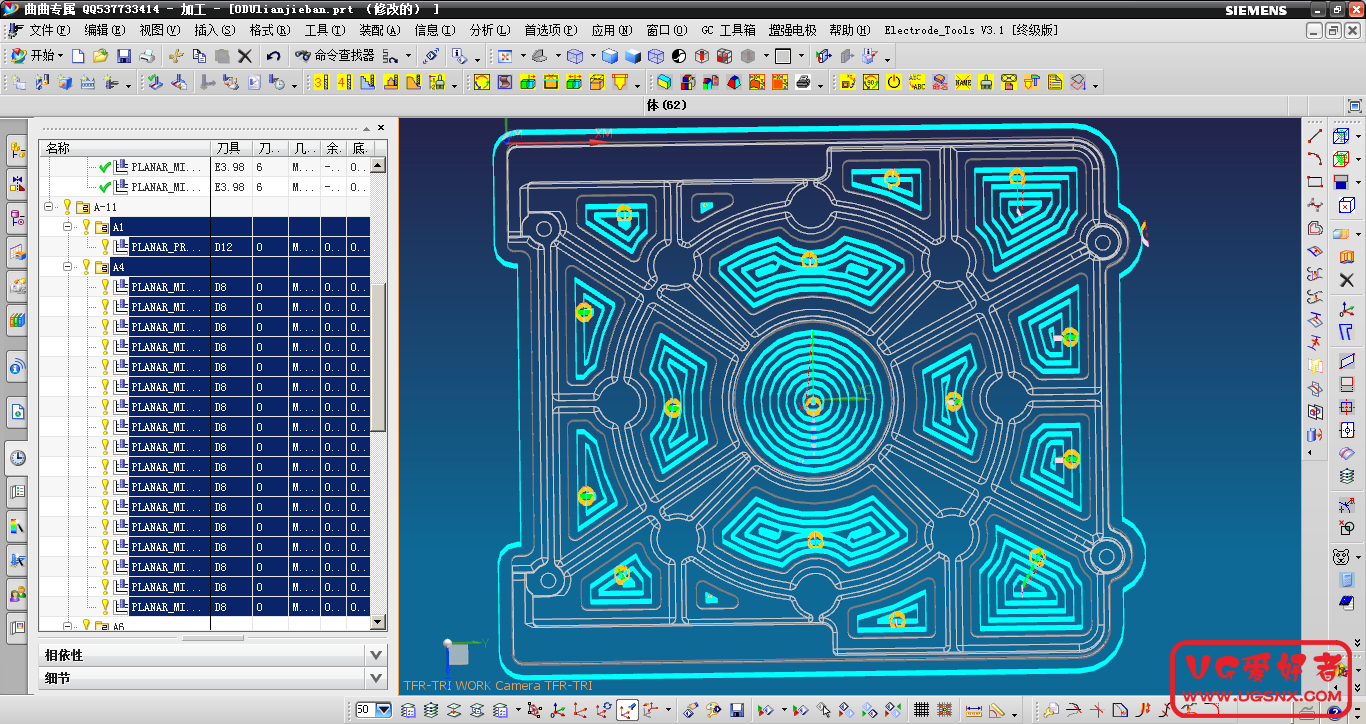Click the wireframe cube icon in the top toolbar
Screen dimensions: 1366x724
tap(656, 56)
